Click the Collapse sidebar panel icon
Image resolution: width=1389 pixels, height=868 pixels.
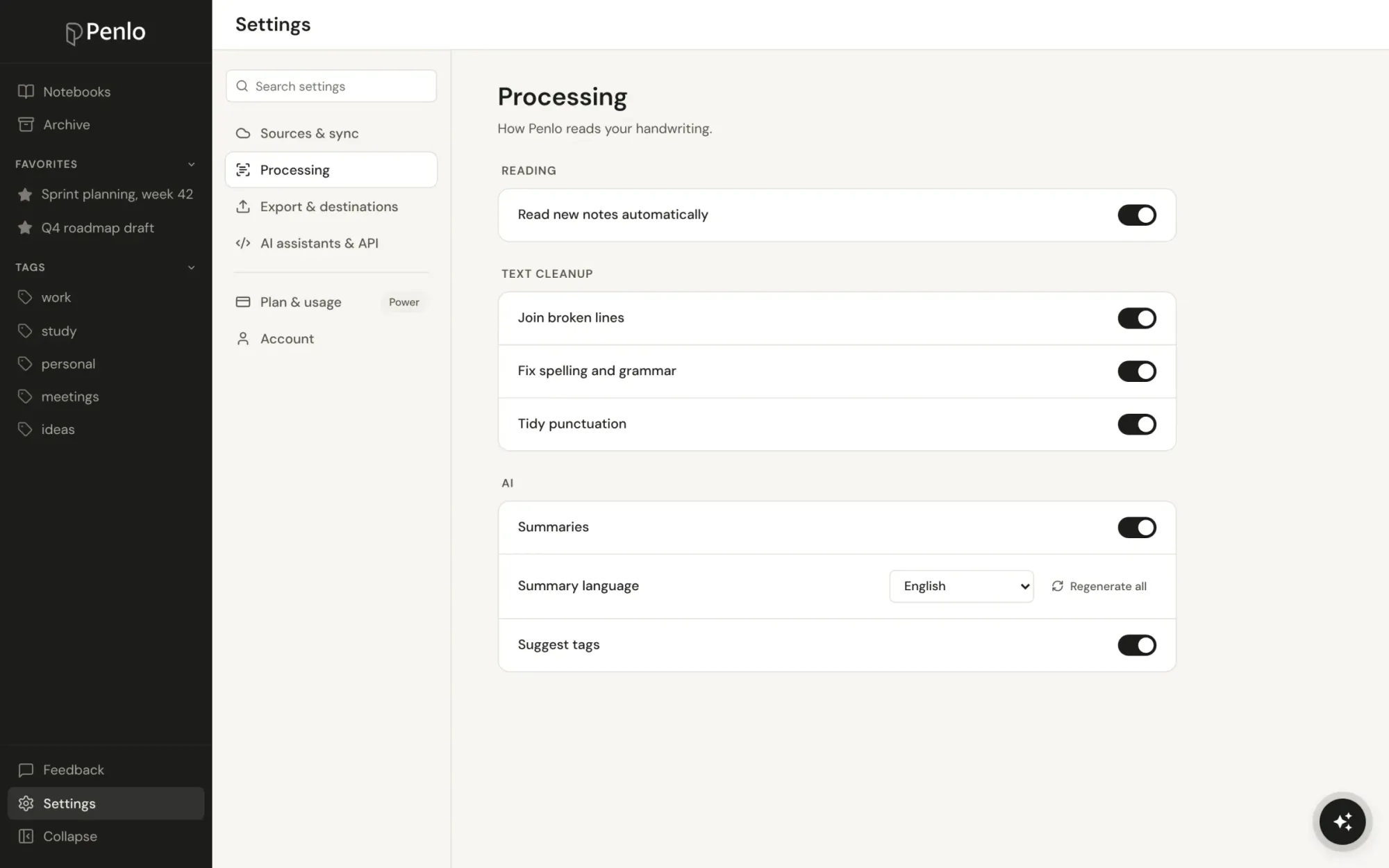pyautogui.click(x=26, y=836)
